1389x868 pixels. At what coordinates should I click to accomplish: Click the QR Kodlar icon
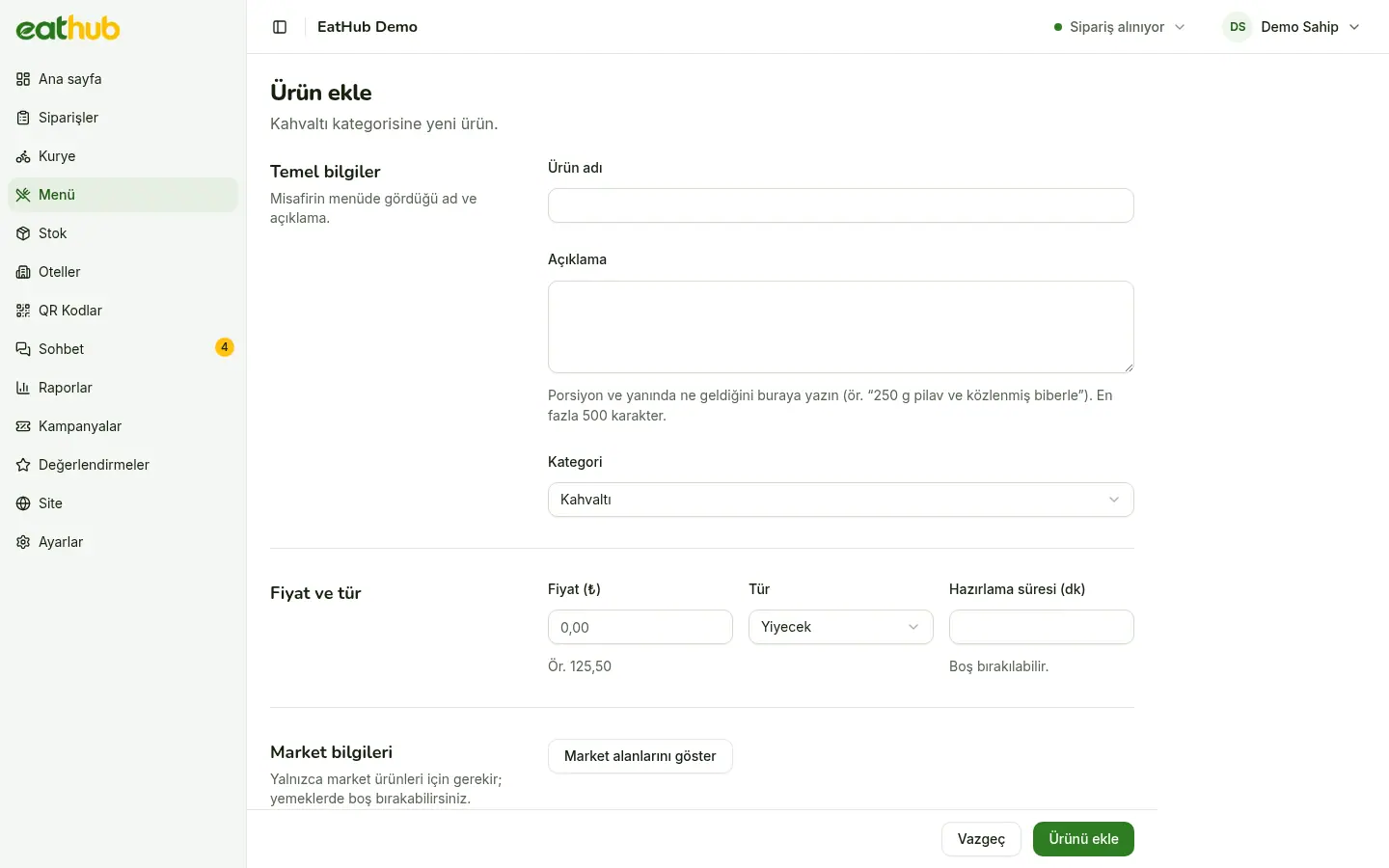[x=23, y=311]
